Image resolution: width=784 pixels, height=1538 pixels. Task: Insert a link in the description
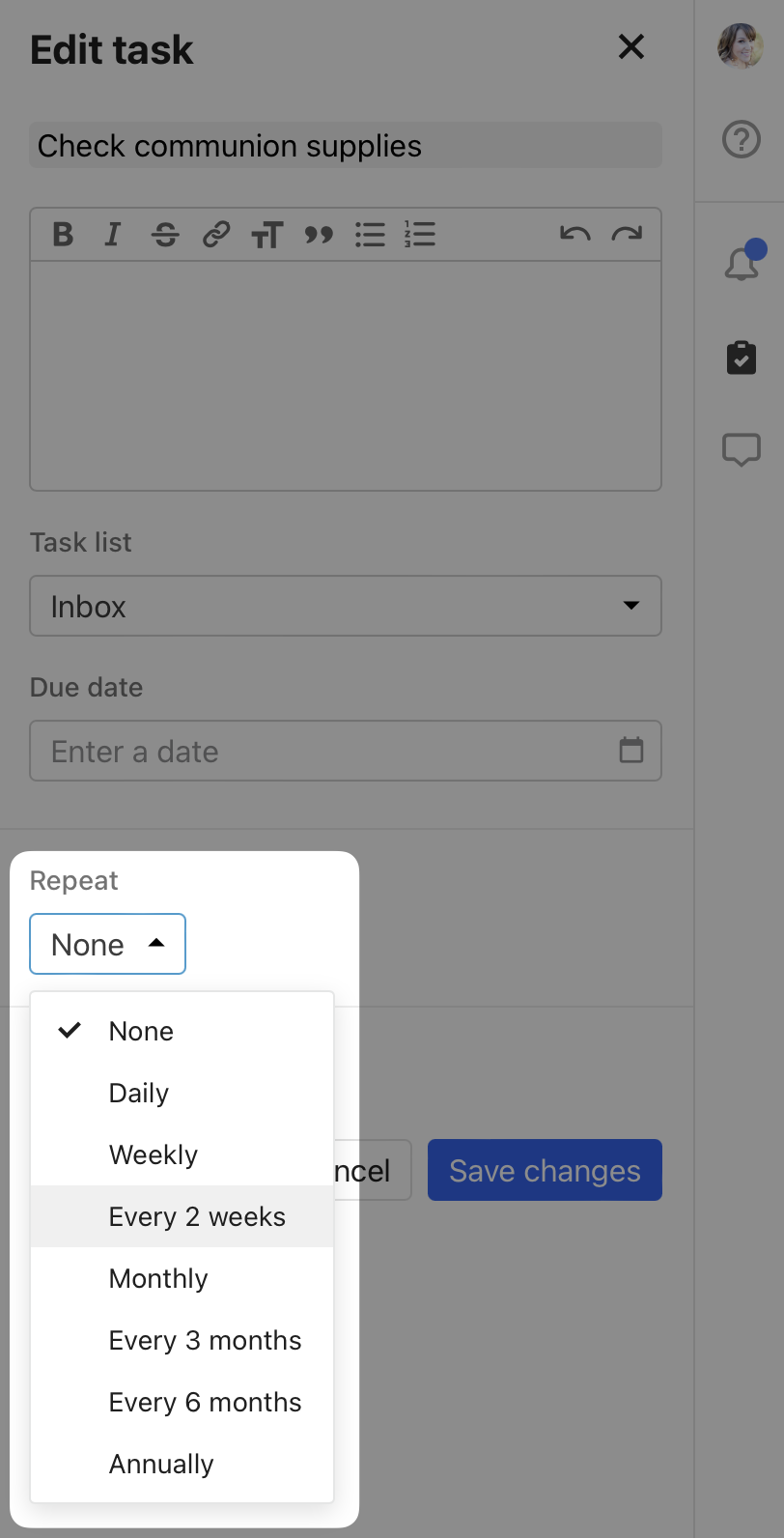point(216,235)
